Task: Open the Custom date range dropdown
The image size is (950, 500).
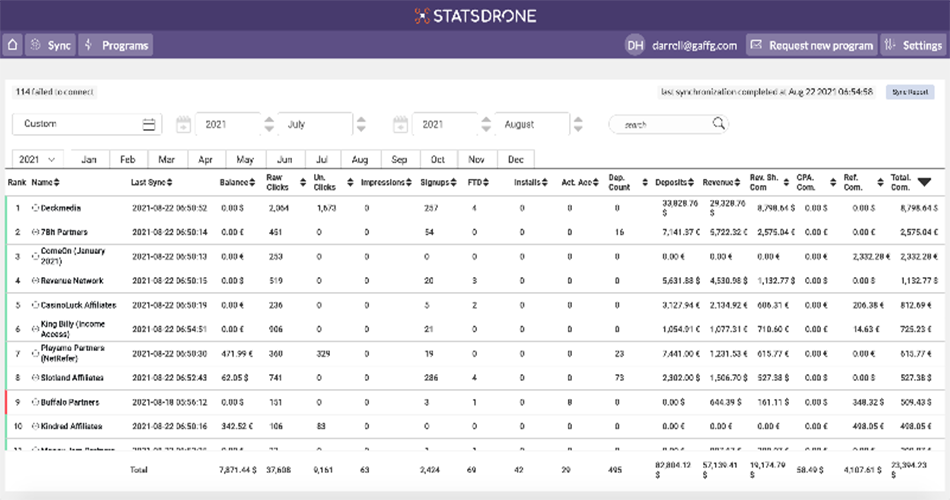Action: pyautogui.click(x=86, y=124)
